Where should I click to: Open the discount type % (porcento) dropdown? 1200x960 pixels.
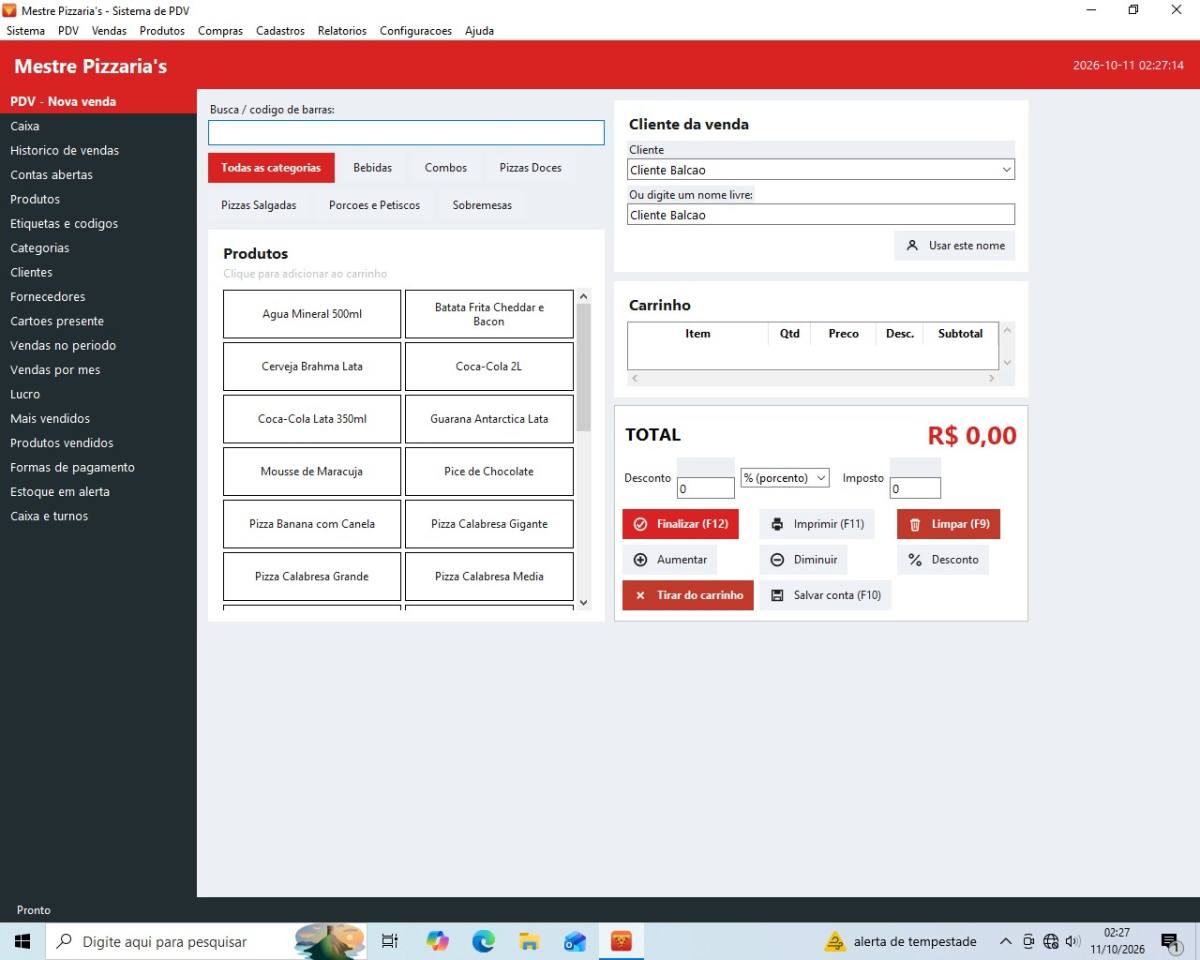click(x=785, y=478)
